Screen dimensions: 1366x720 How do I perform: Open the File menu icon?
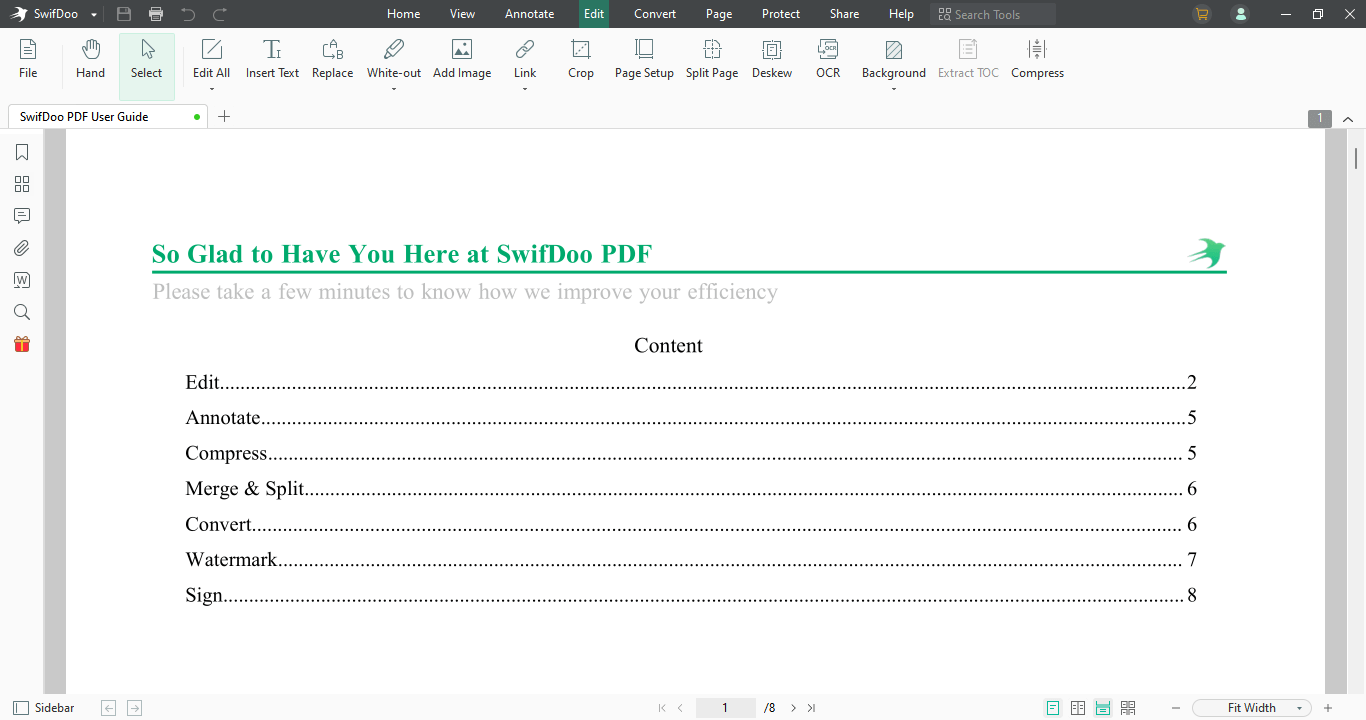point(28,59)
